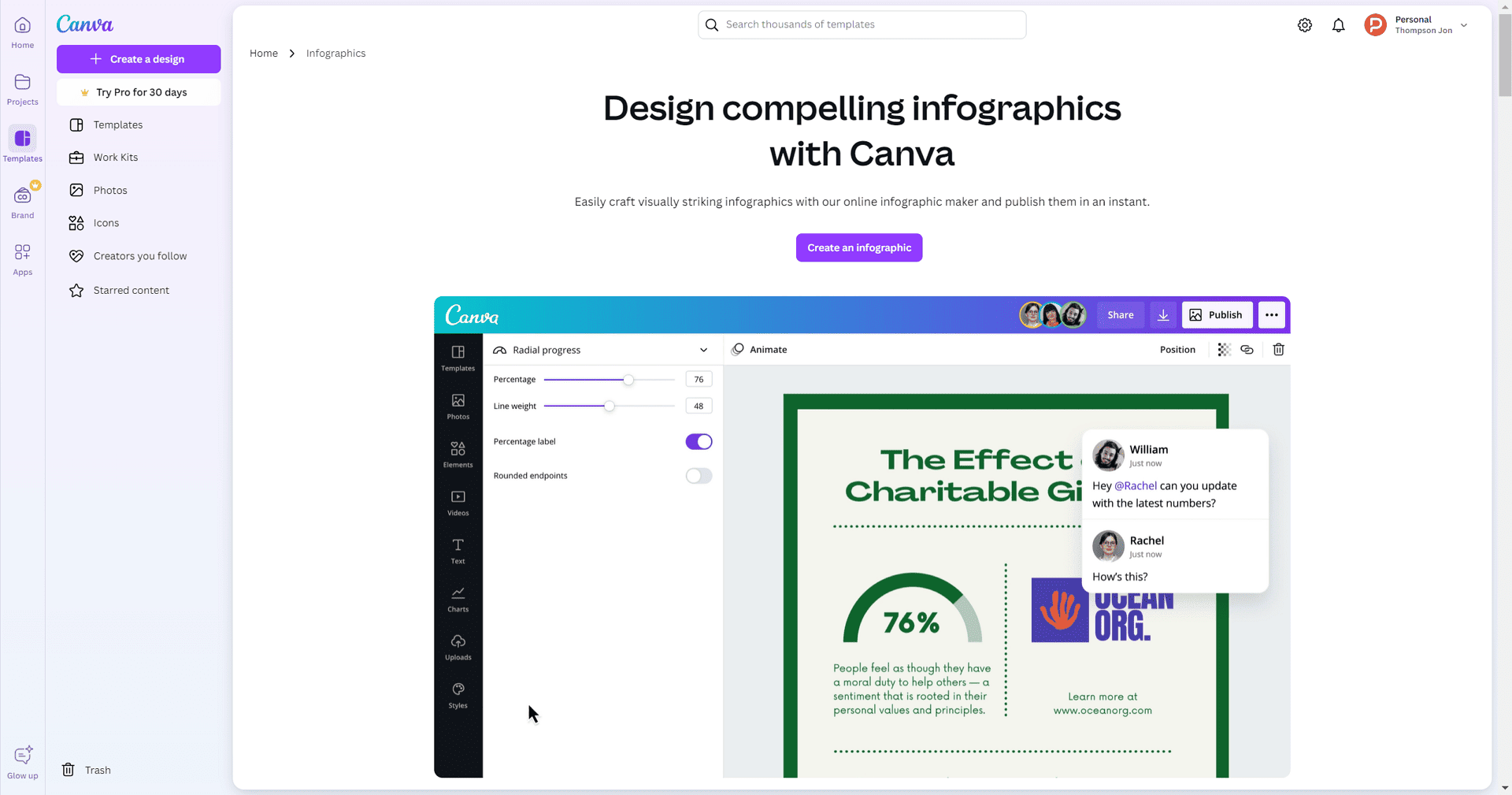Open Glow up feedback icon

click(x=22, y=762)
